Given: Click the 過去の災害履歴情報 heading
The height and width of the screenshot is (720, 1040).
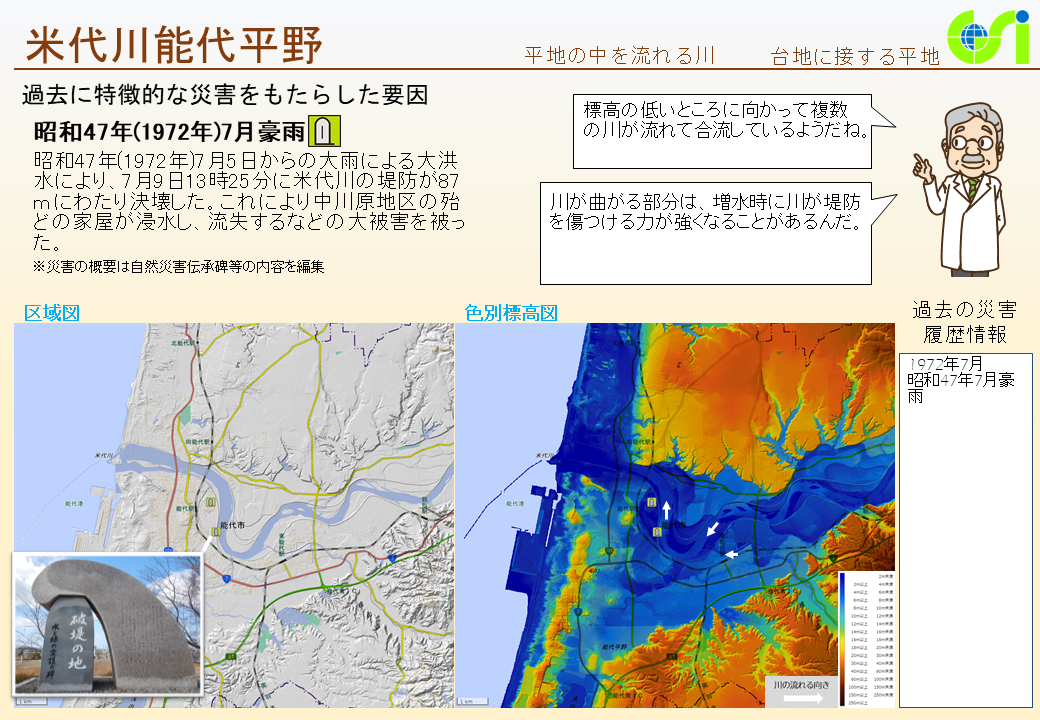Looking at the screenshot, I should (965, 322).
